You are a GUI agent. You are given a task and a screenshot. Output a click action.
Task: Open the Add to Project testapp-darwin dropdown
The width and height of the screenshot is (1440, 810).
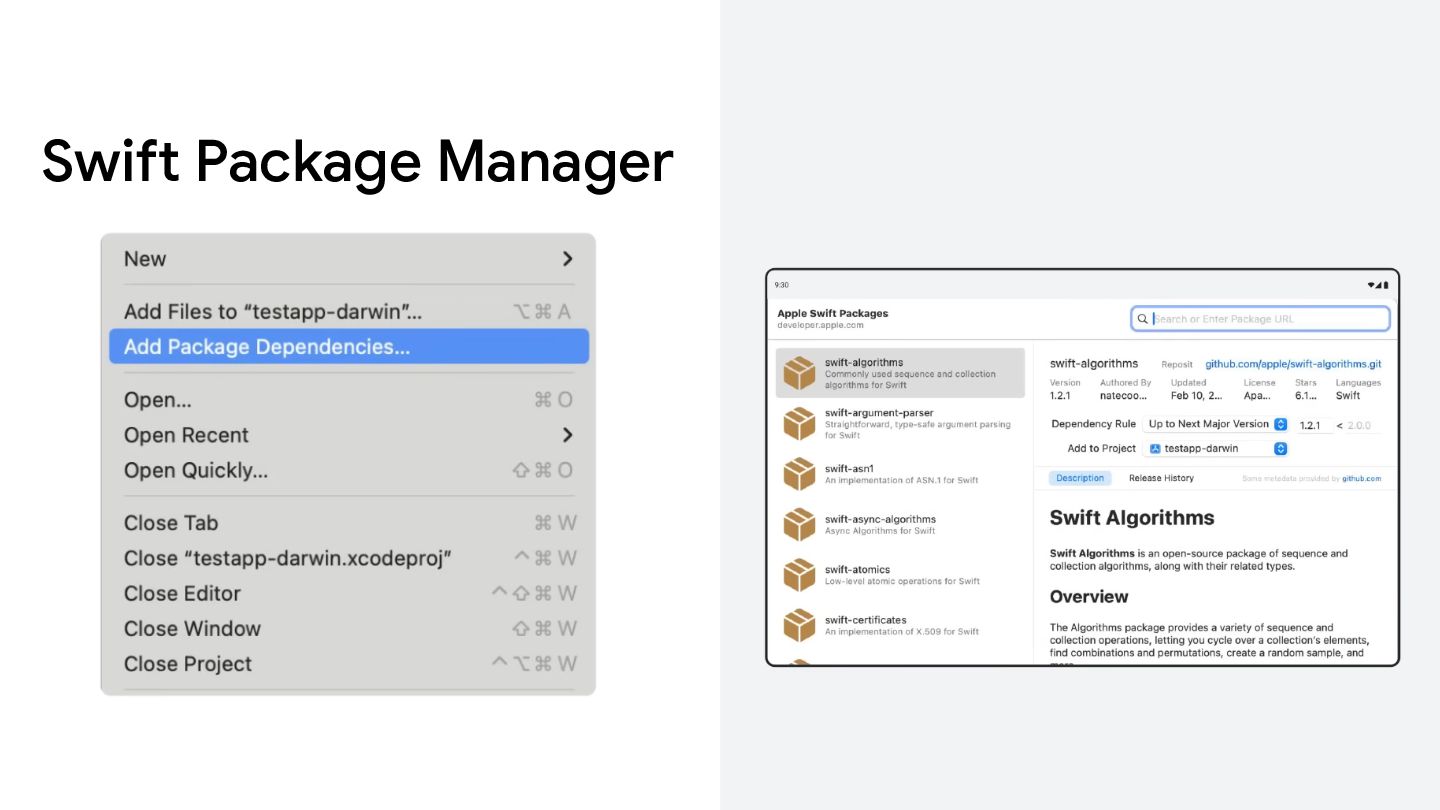pos(1216,449)
